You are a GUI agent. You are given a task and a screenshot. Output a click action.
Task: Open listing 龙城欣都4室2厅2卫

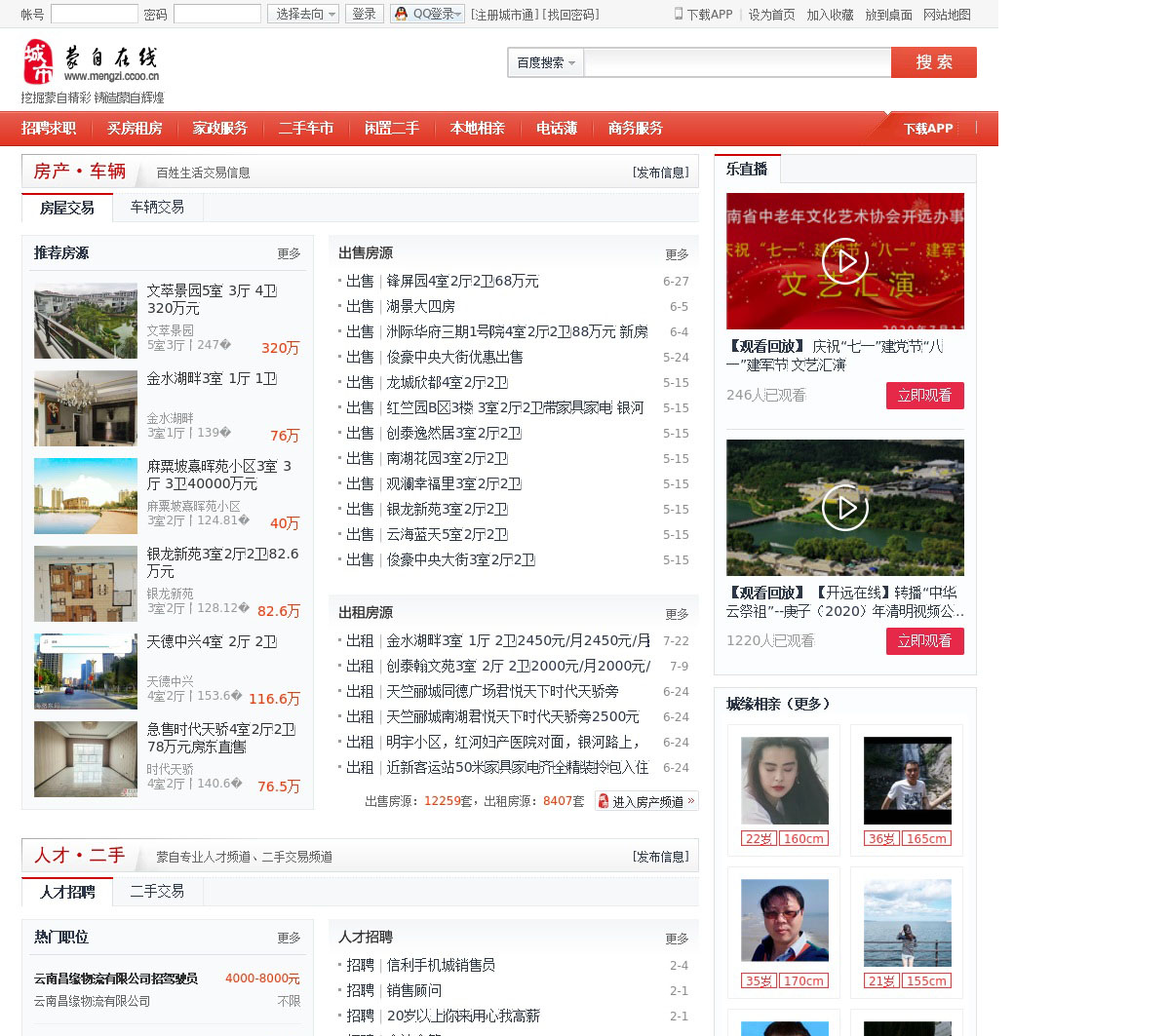tap(447, 382)
